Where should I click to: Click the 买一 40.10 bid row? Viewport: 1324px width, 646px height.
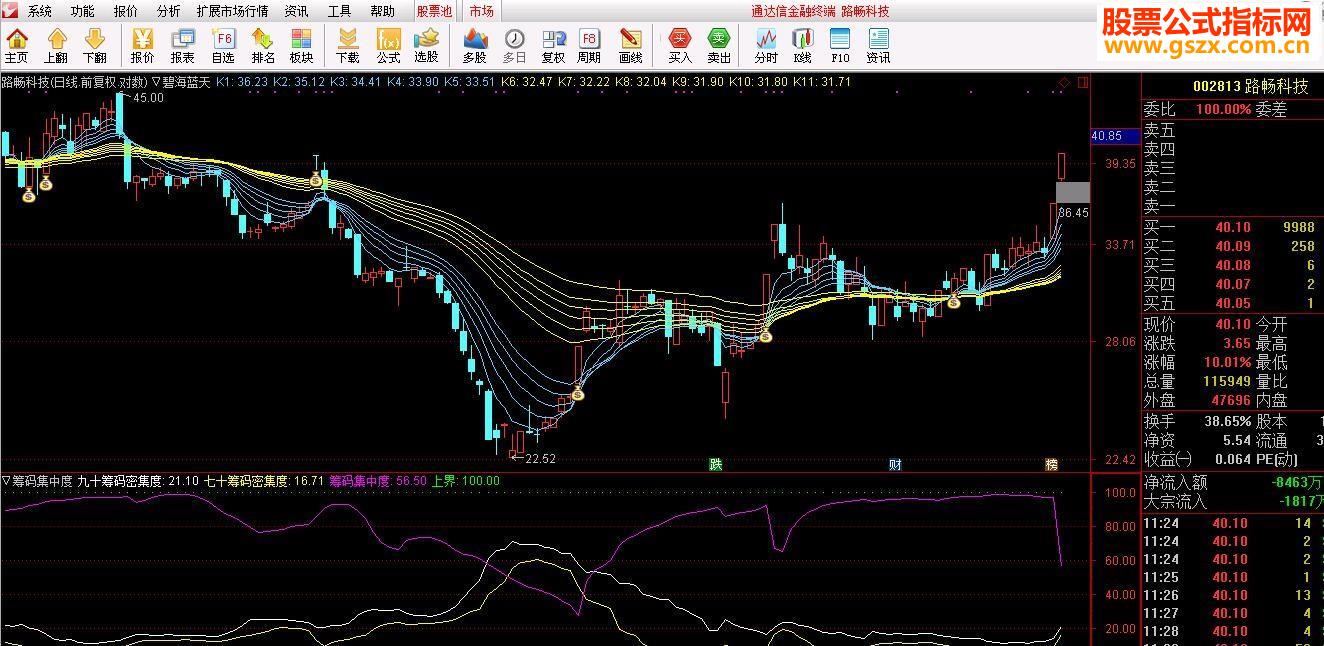1233,227
